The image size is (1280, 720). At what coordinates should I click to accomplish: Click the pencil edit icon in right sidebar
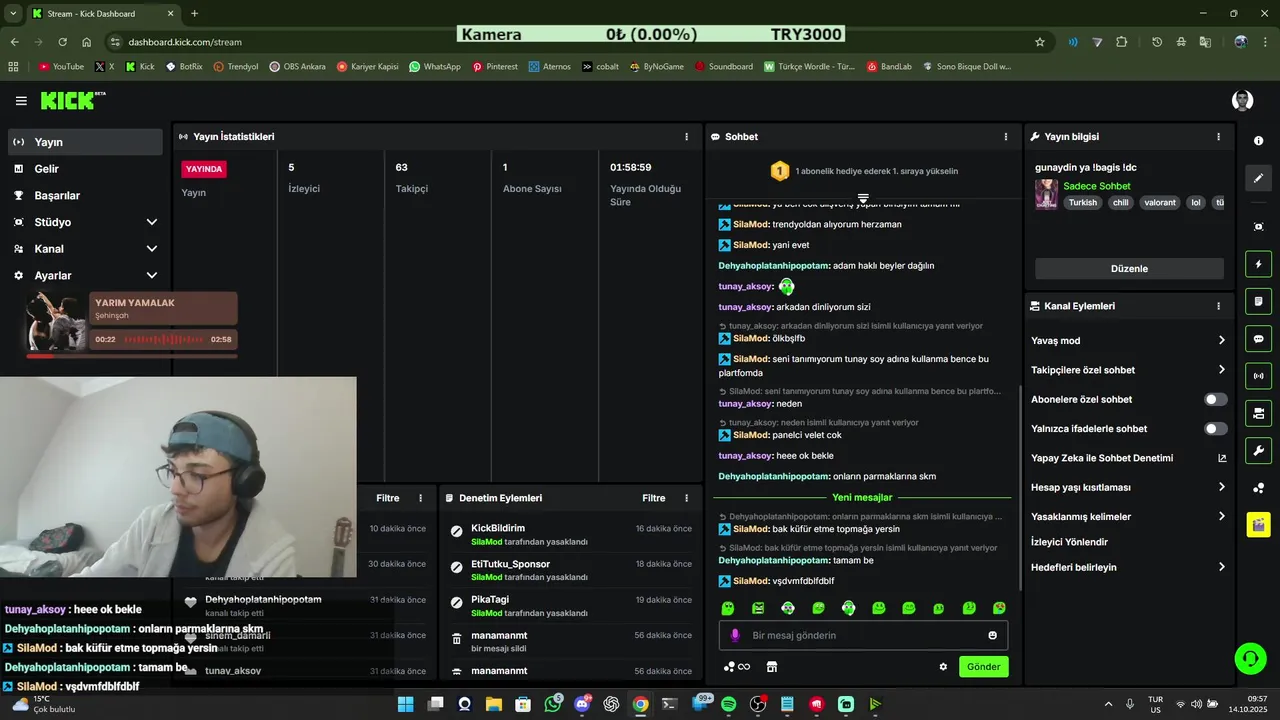coord(1259,178)
